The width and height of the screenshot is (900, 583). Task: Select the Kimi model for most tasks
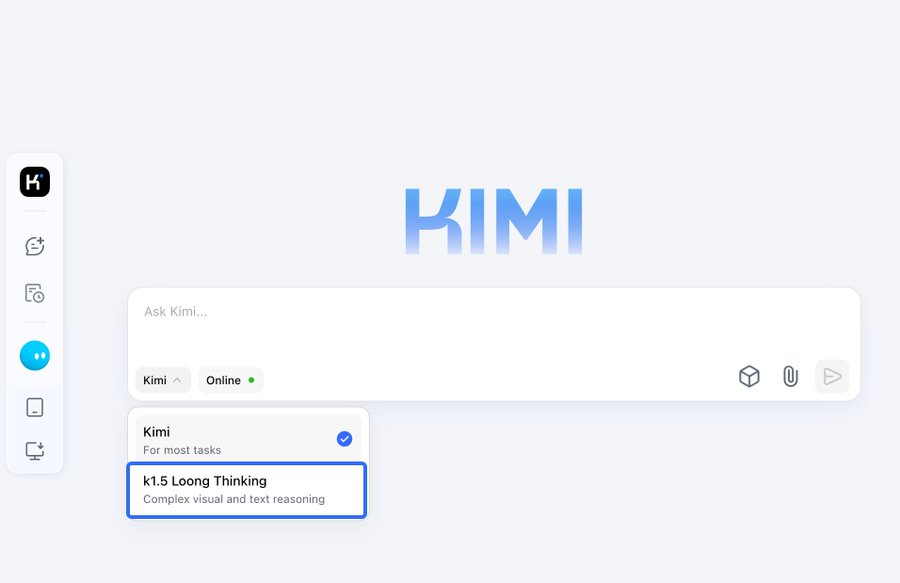coord(248,440)
